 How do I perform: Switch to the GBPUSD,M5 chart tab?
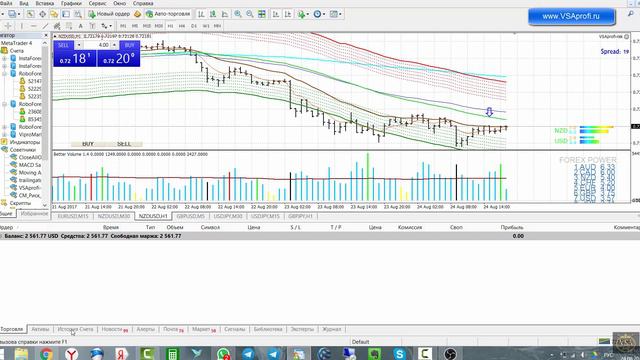coord(190,216)
